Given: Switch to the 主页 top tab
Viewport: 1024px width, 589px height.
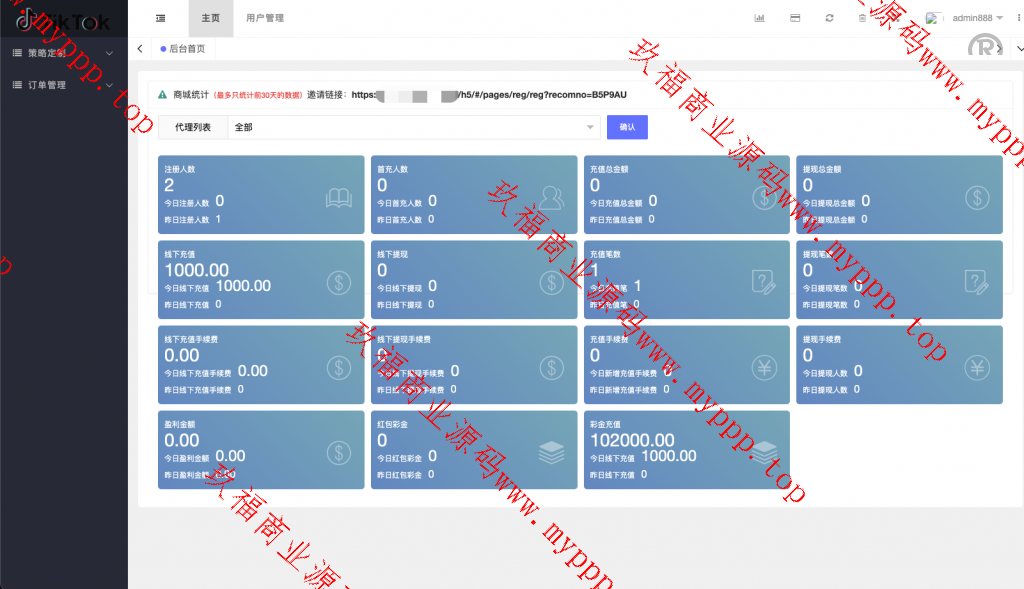Looking at the screenshot, I should tap(210, 18).
